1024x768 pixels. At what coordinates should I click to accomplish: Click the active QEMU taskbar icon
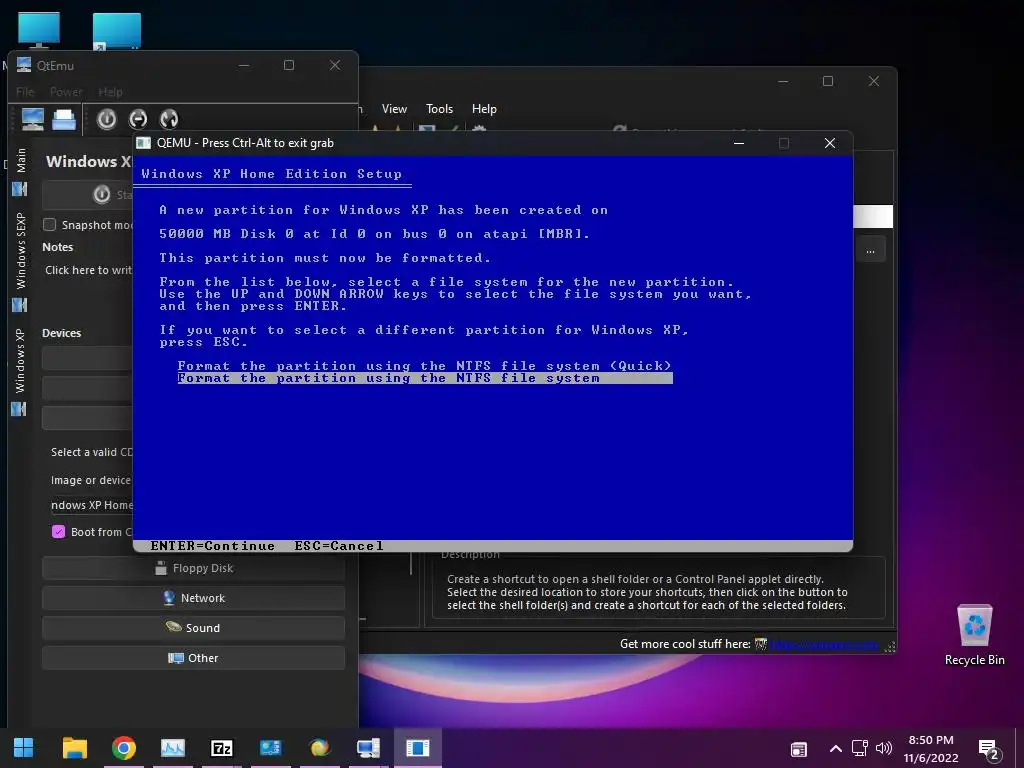tap(417, 748)
